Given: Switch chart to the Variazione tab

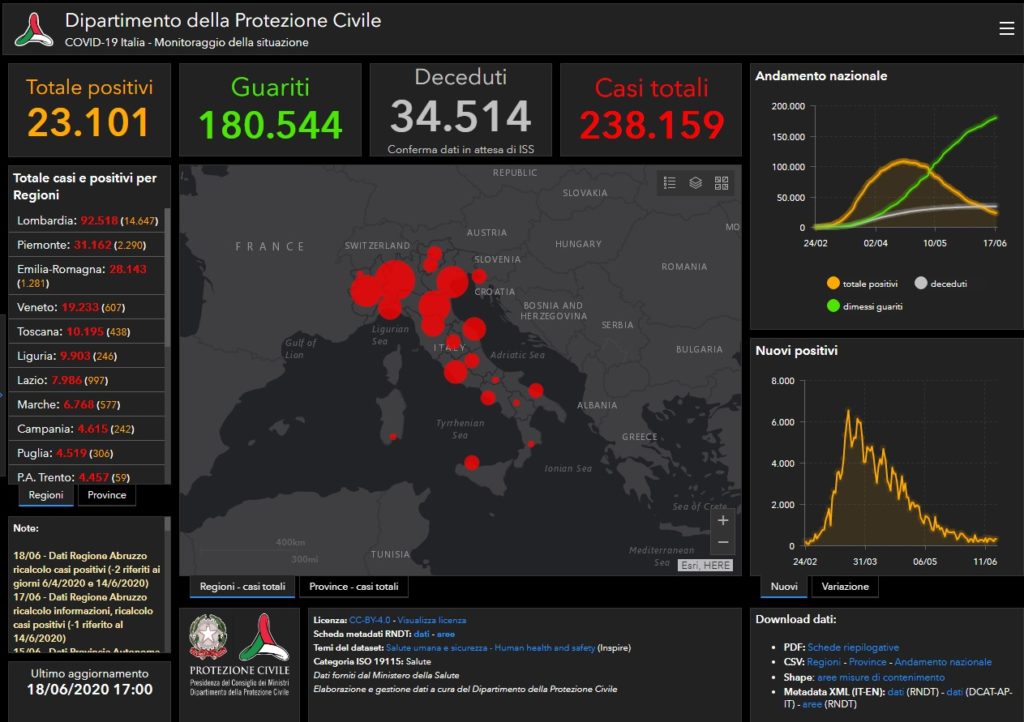Looking at the screenshot, I should point(845,586).
